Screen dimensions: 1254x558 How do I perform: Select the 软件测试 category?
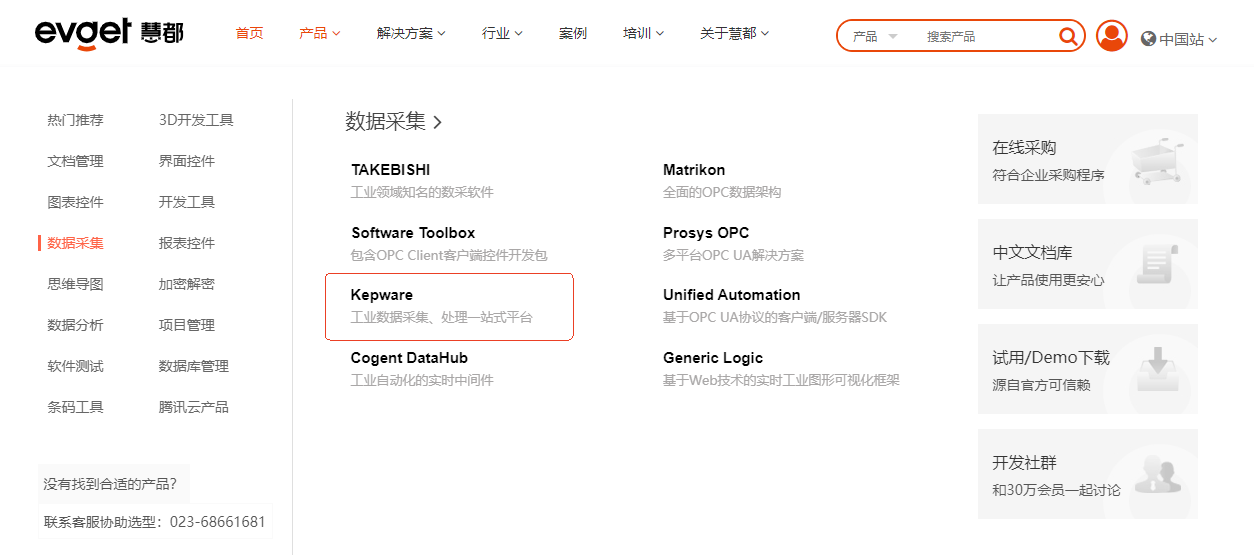pos(75,366)
